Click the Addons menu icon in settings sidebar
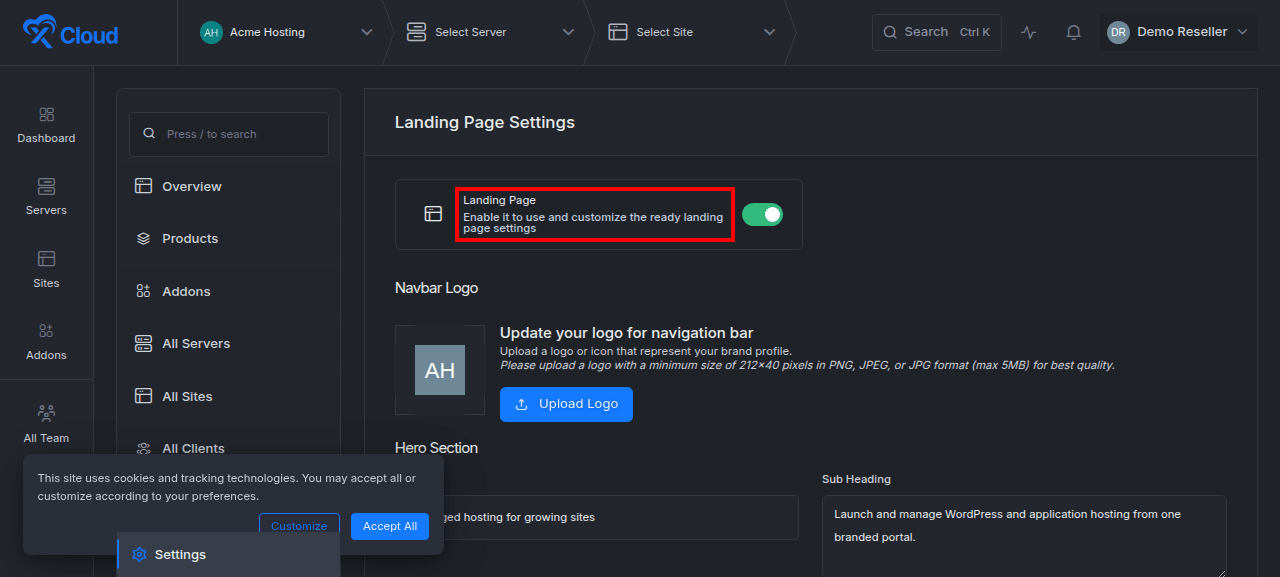Screen dimensions: 1280x577 point(143,291)
